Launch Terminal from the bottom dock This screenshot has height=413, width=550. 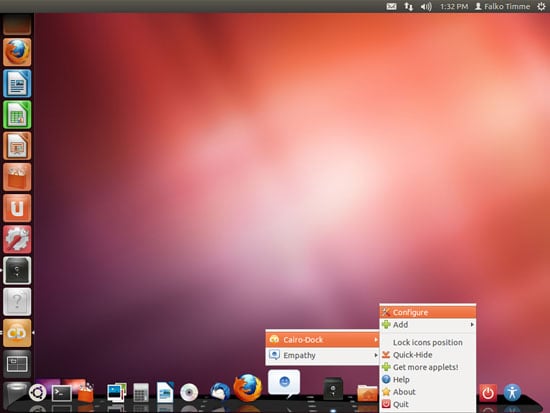[x=62, y=393]
